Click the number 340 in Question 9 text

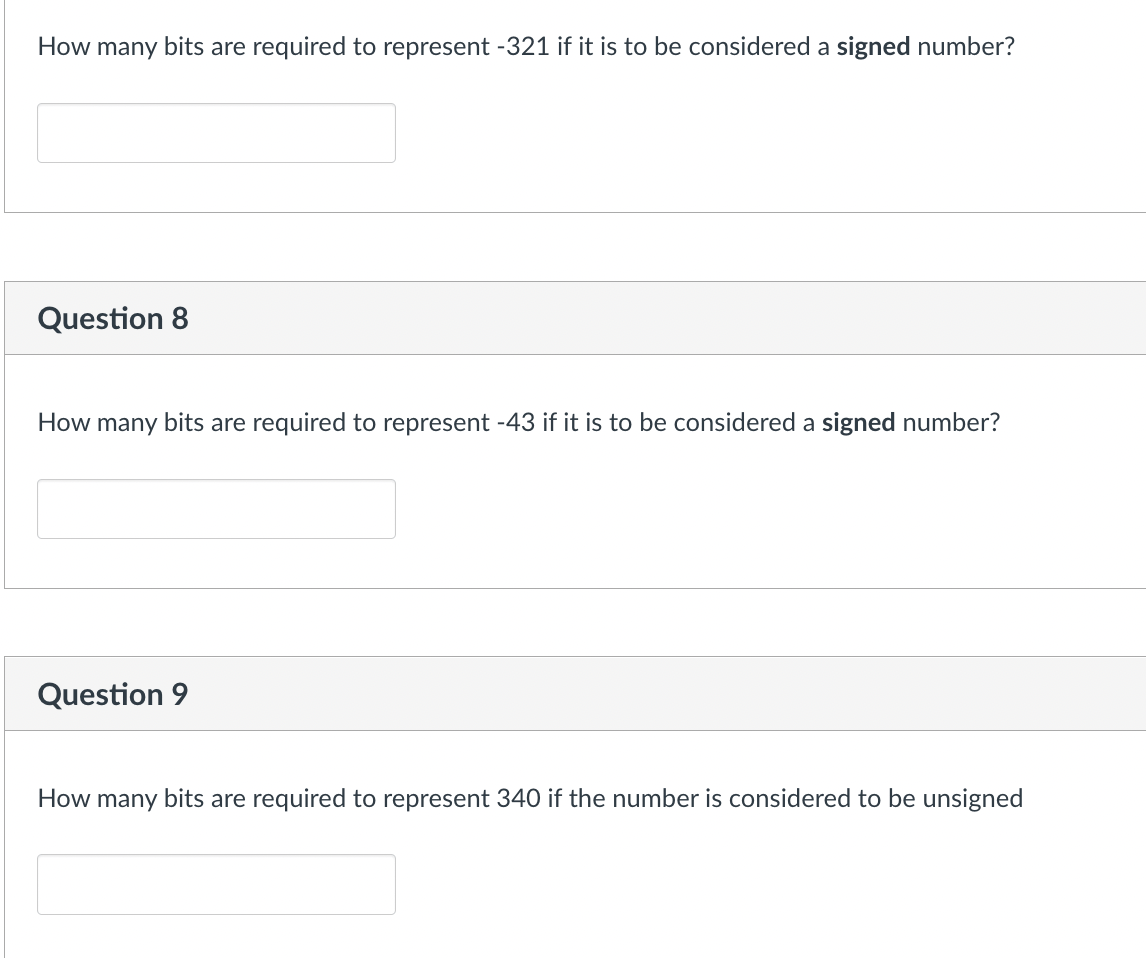[518, 798]
